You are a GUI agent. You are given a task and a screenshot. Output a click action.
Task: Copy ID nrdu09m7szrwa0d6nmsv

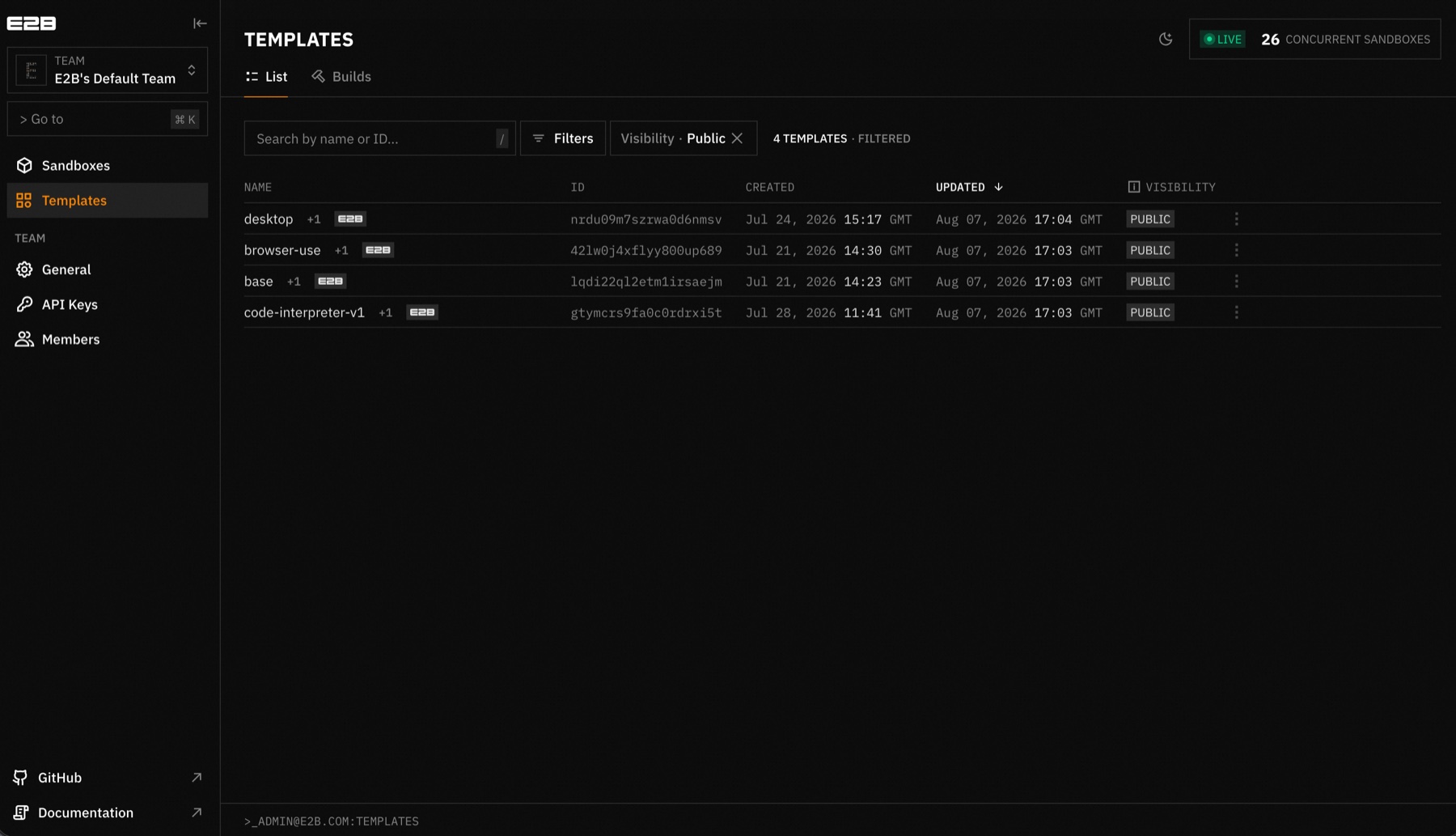point(646,219)
